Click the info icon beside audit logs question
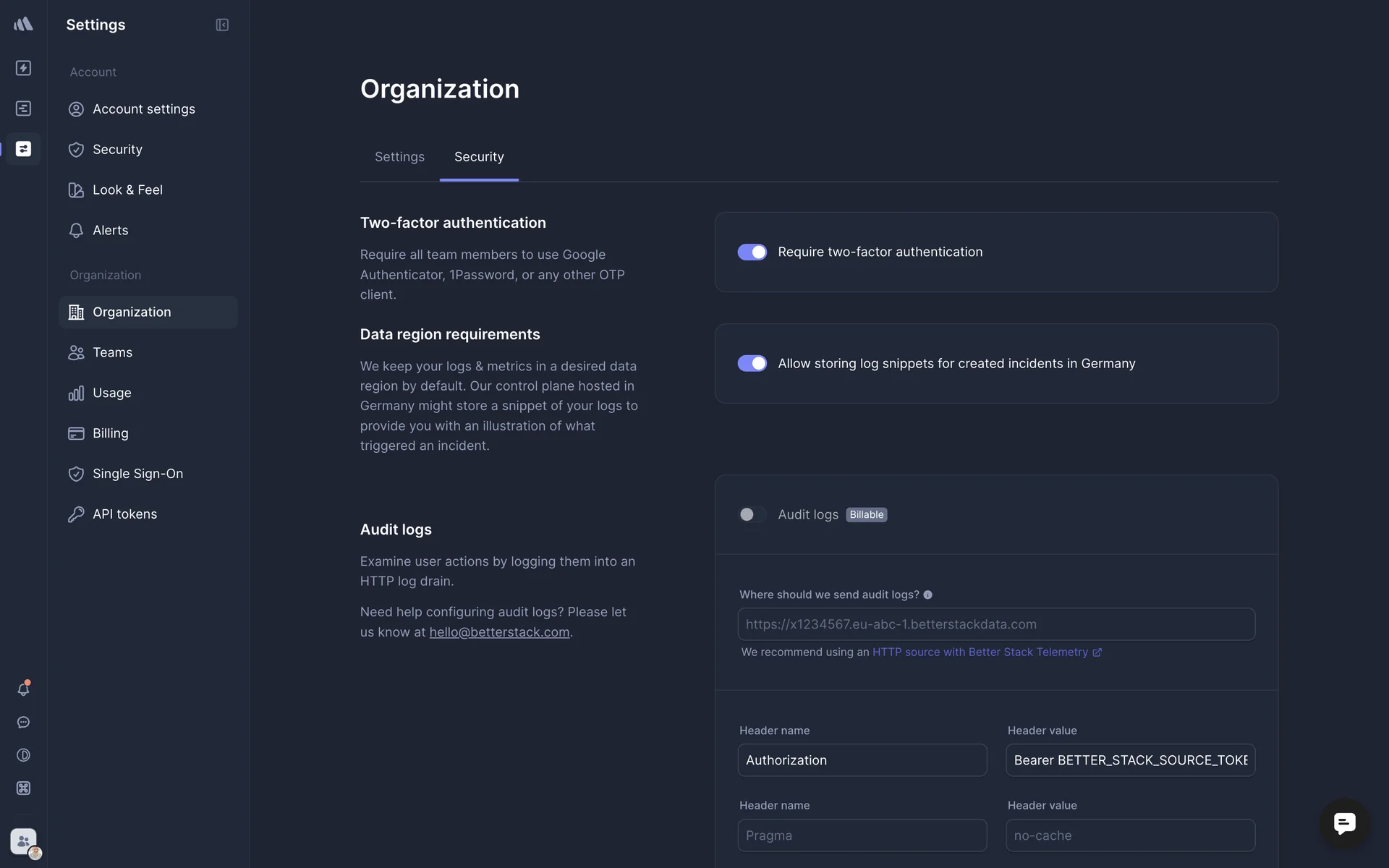 927,595
